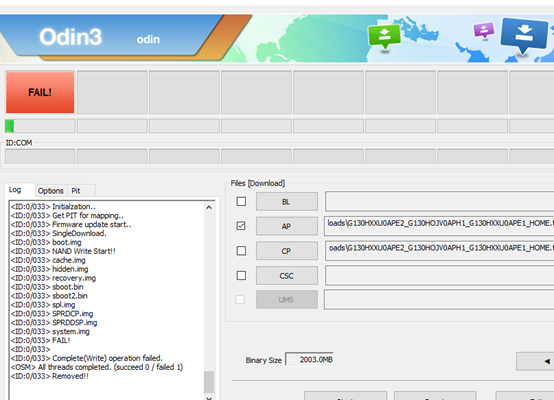Enable the BL file checkbox
554x400 pixels.
tap(241, 201)
